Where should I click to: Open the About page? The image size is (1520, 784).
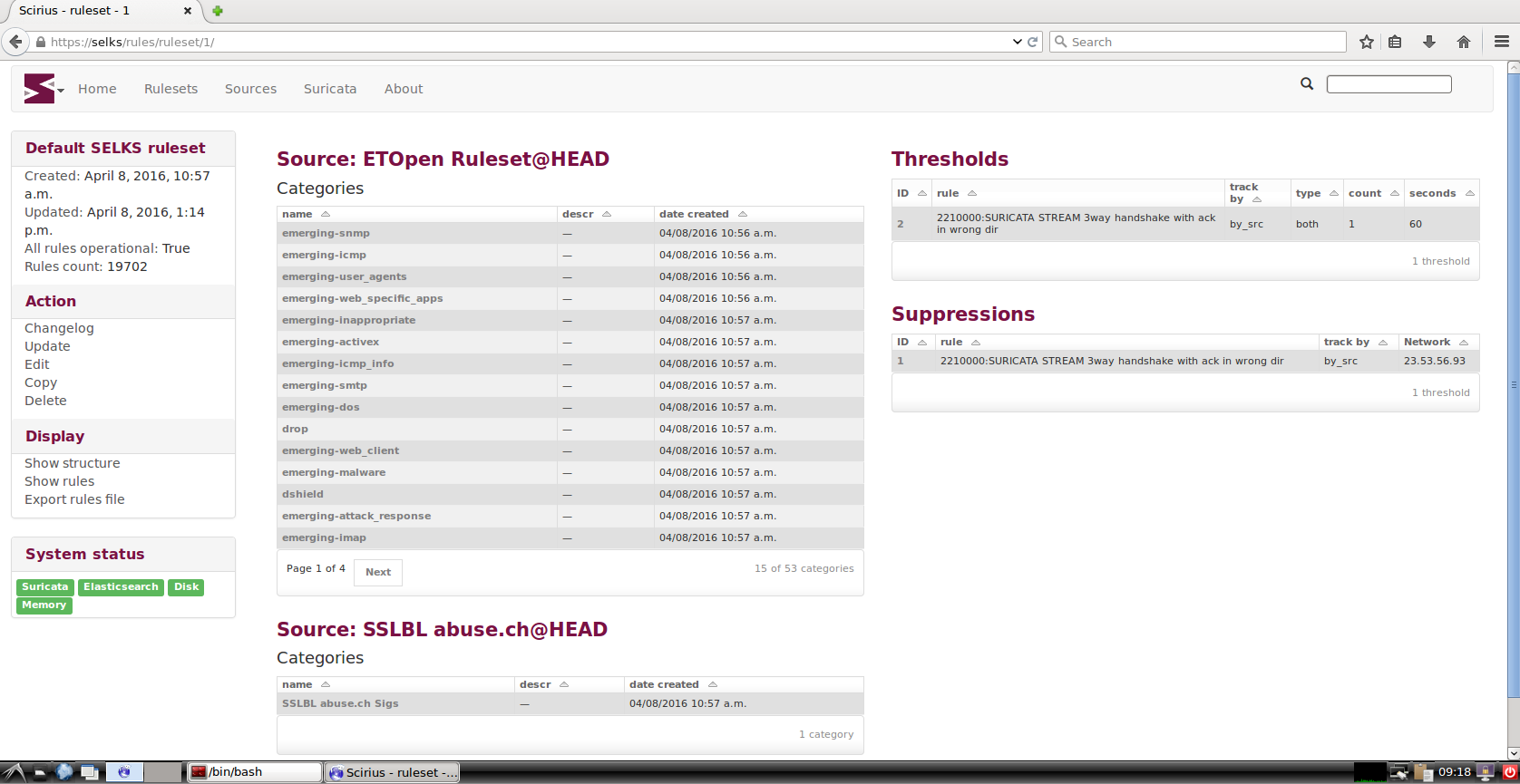pyautogui.click(x=404, y=89)
